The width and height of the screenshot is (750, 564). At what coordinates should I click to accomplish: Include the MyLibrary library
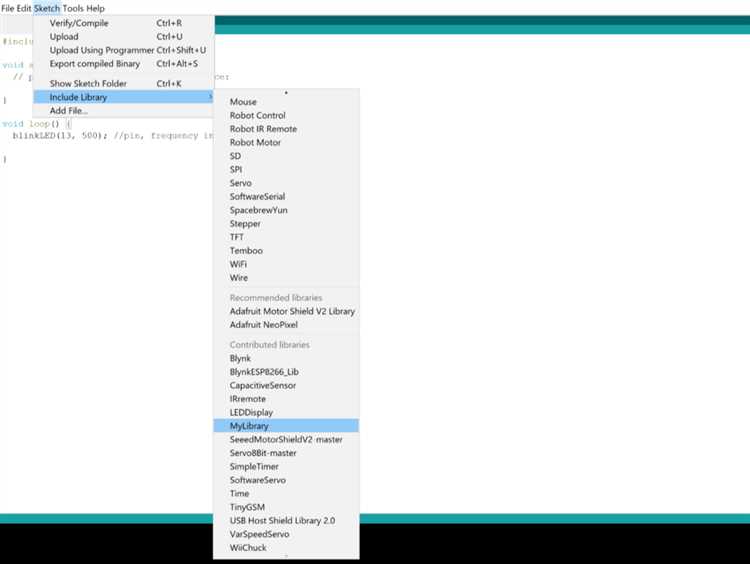(x=249, y=426)
